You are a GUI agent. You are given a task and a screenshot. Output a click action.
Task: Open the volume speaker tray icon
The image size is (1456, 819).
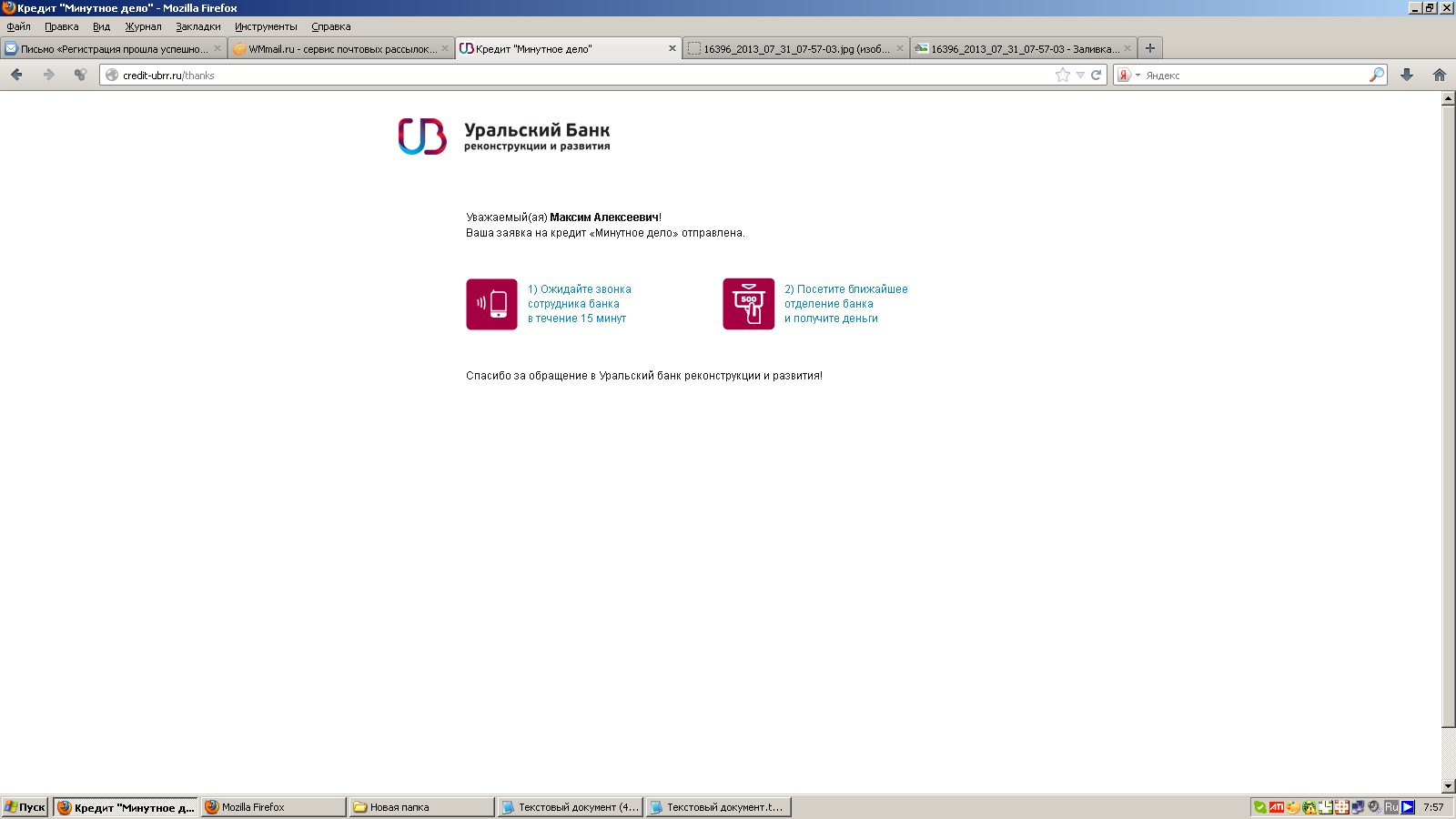point(1374,807)
